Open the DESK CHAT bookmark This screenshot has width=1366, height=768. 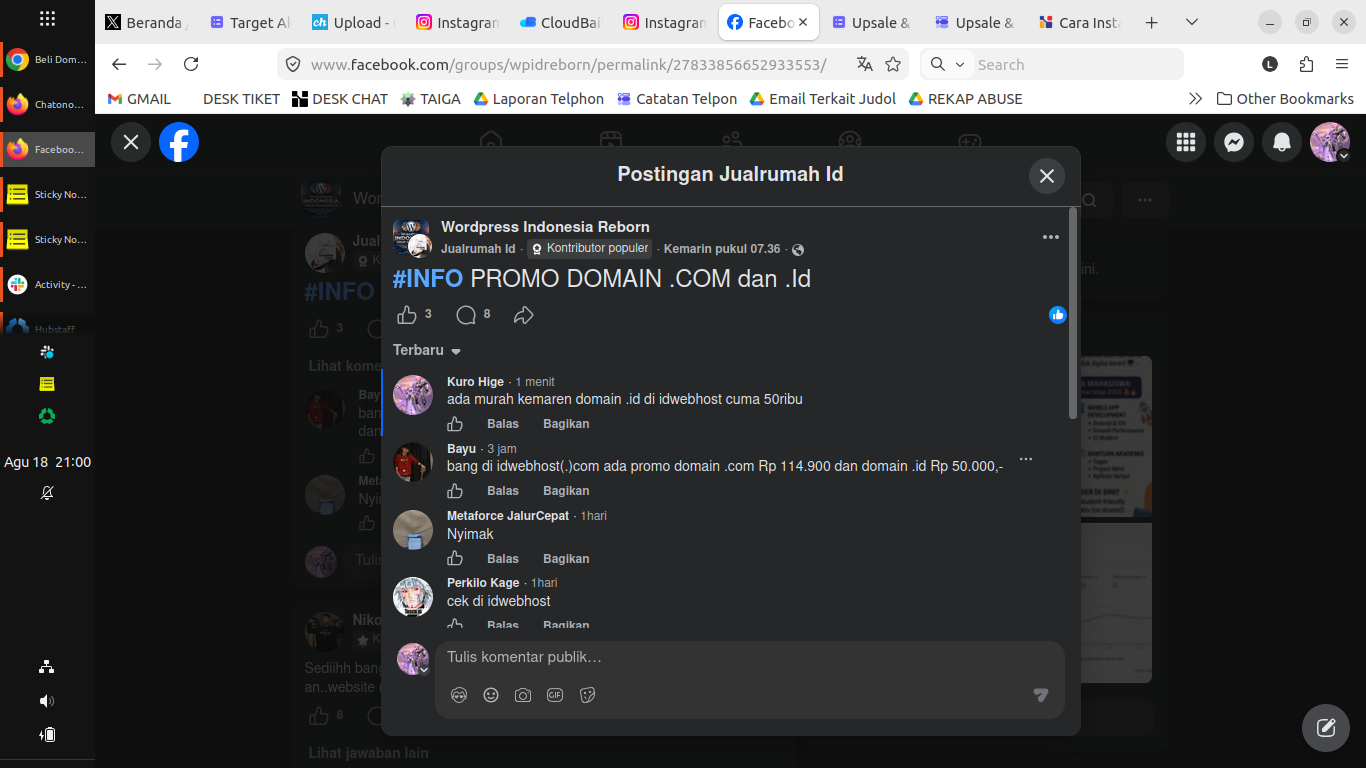(340, 99)
